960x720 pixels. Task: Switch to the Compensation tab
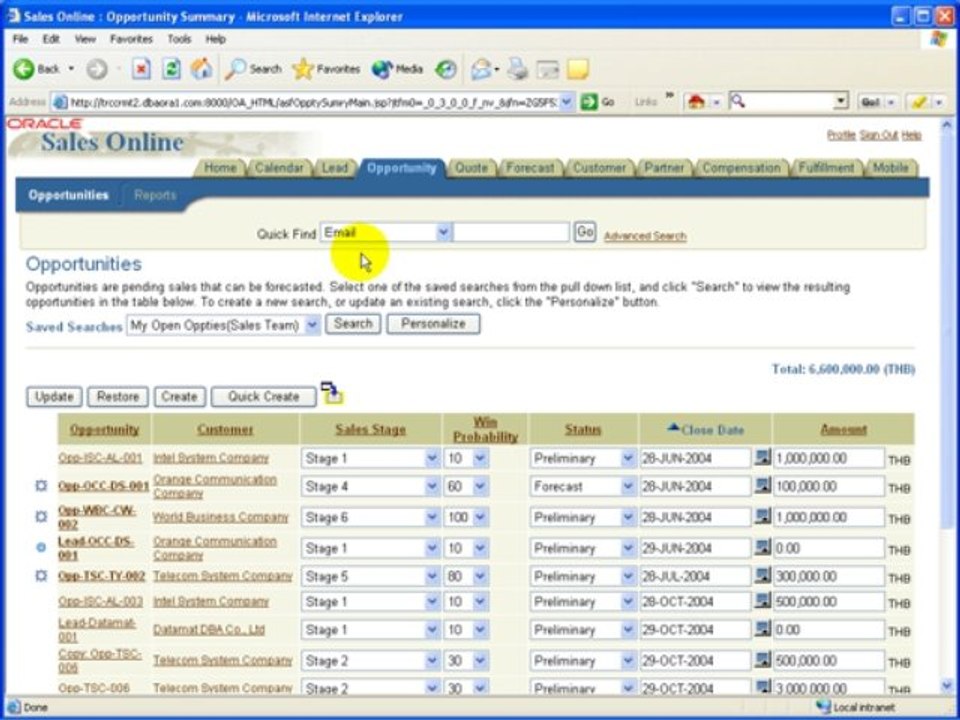pos(741,168)
